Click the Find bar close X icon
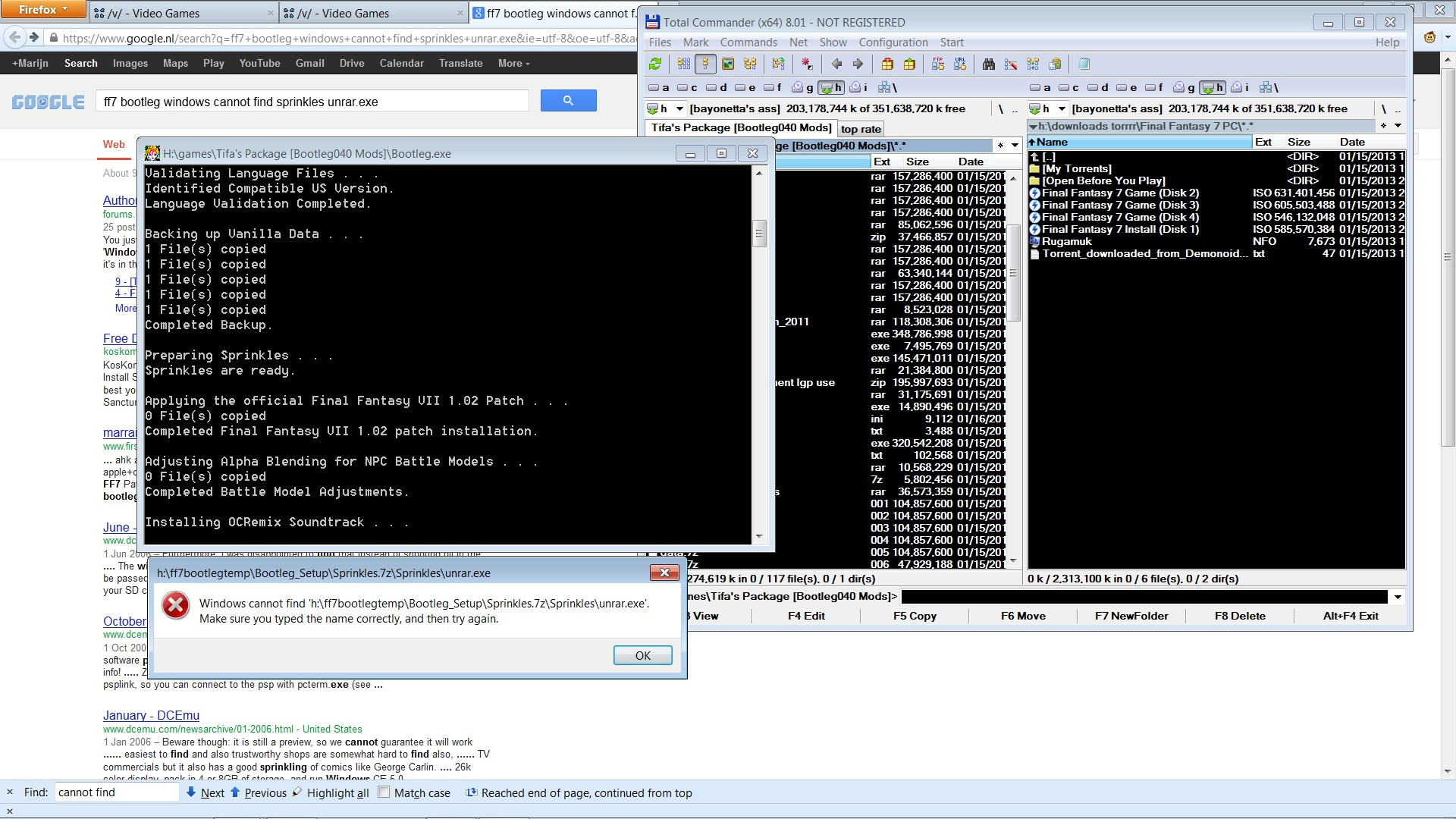 click(x=10, y=792)
